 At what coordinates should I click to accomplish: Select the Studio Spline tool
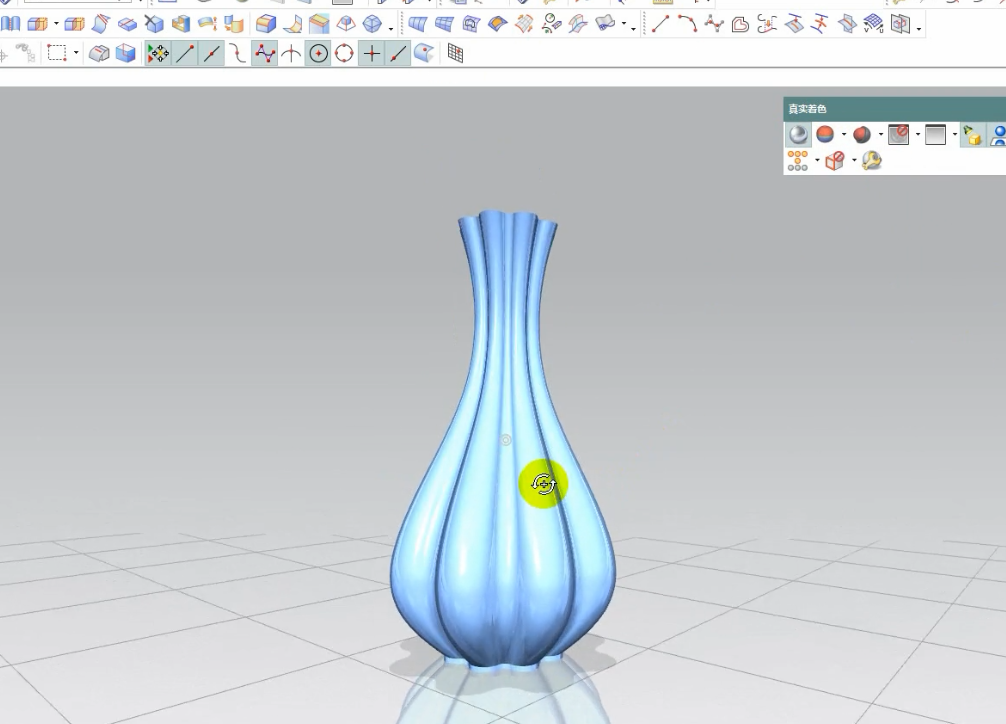point(713,24)
